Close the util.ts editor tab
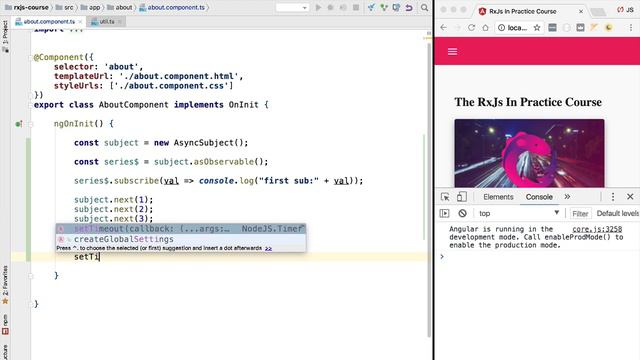This screenshot has height=360, width=640. (120, 22)
